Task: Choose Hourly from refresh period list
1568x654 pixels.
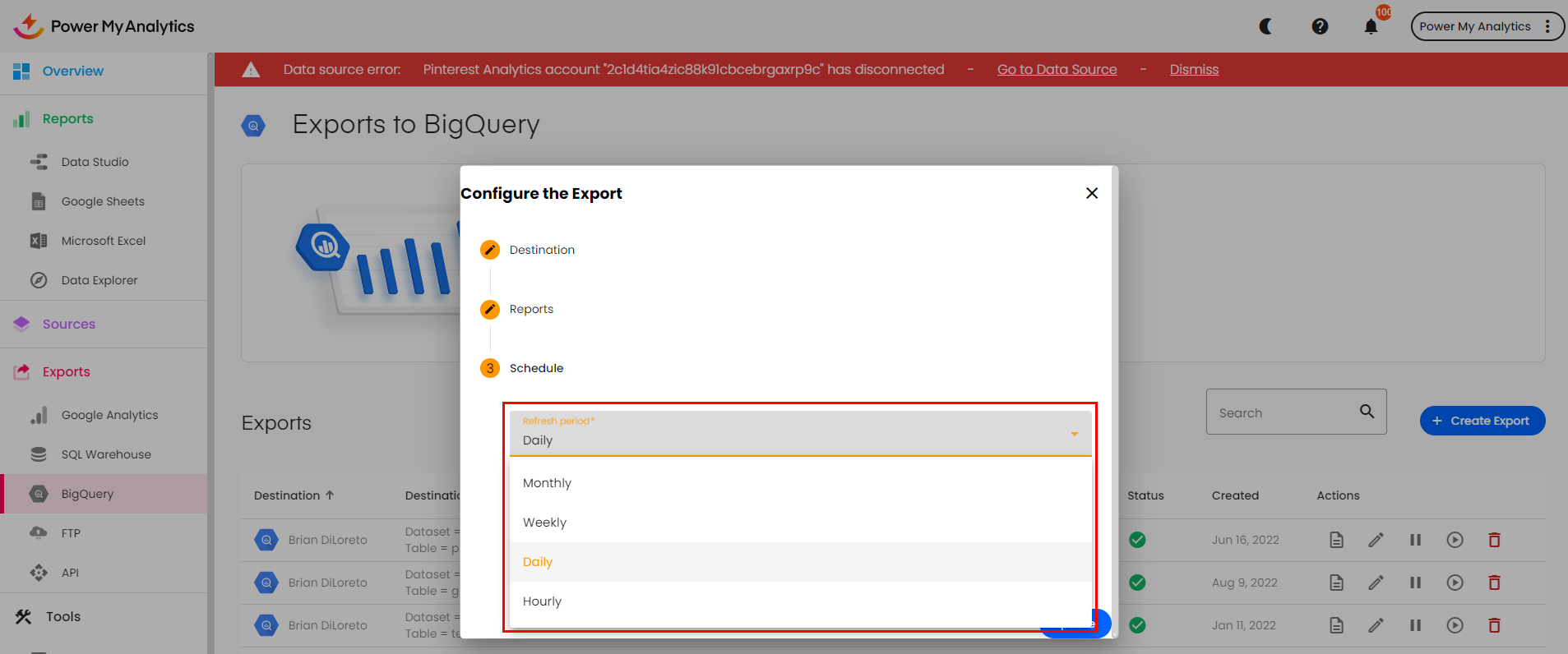Action: 542,601
